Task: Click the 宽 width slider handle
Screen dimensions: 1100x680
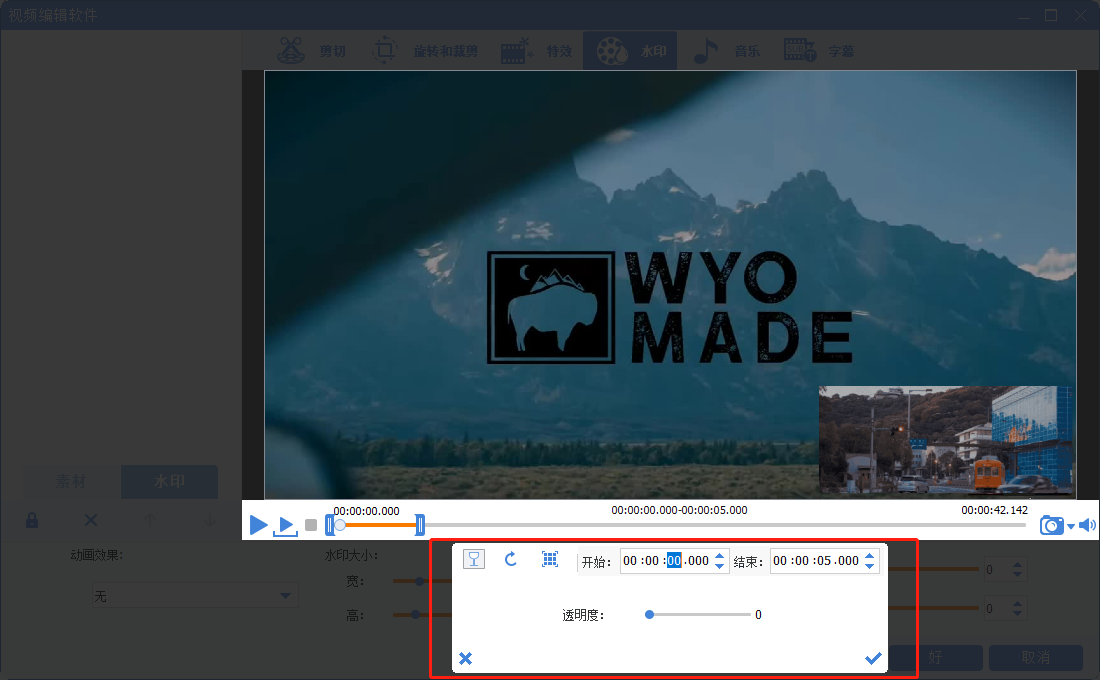Action: coord(420,581)
